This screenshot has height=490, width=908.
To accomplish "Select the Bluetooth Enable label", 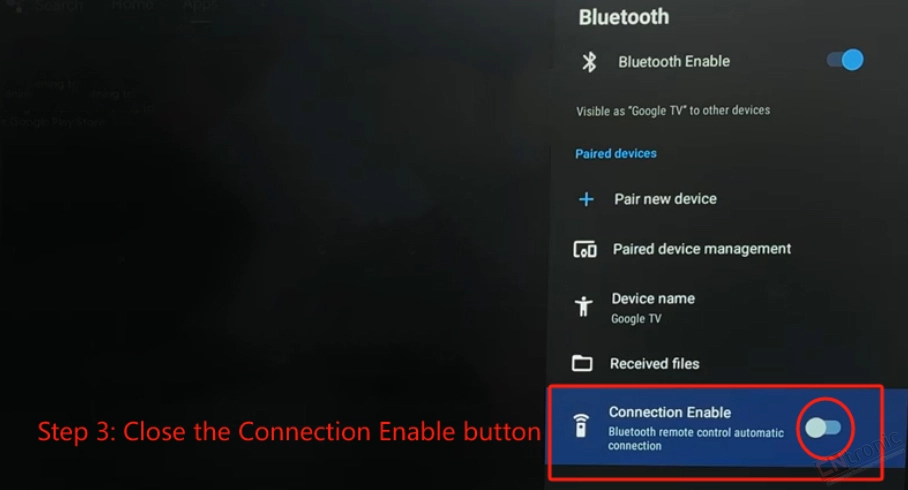I will click(674, 61).
